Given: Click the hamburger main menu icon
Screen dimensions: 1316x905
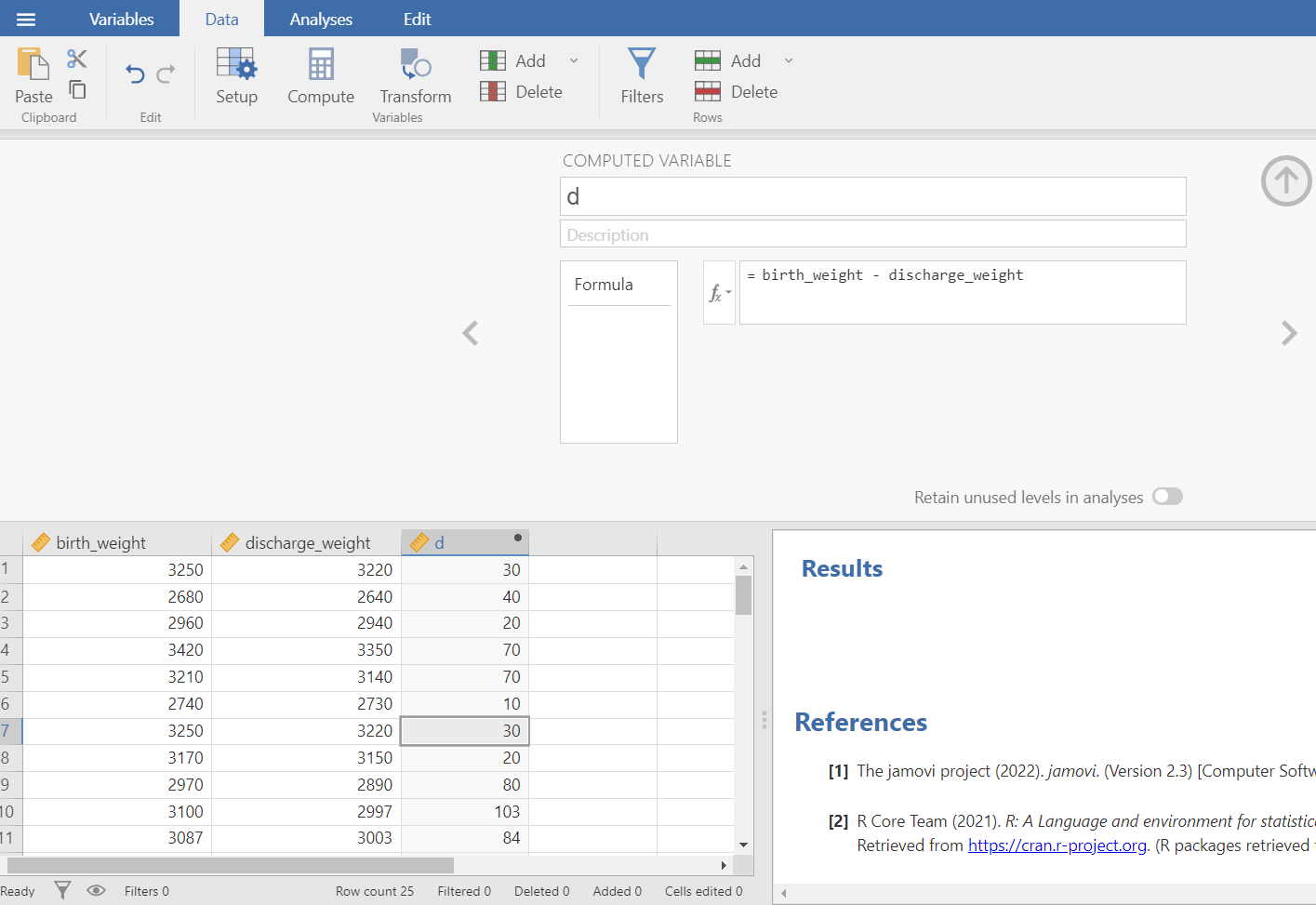Looking at the screenshot, I should 26,19.
